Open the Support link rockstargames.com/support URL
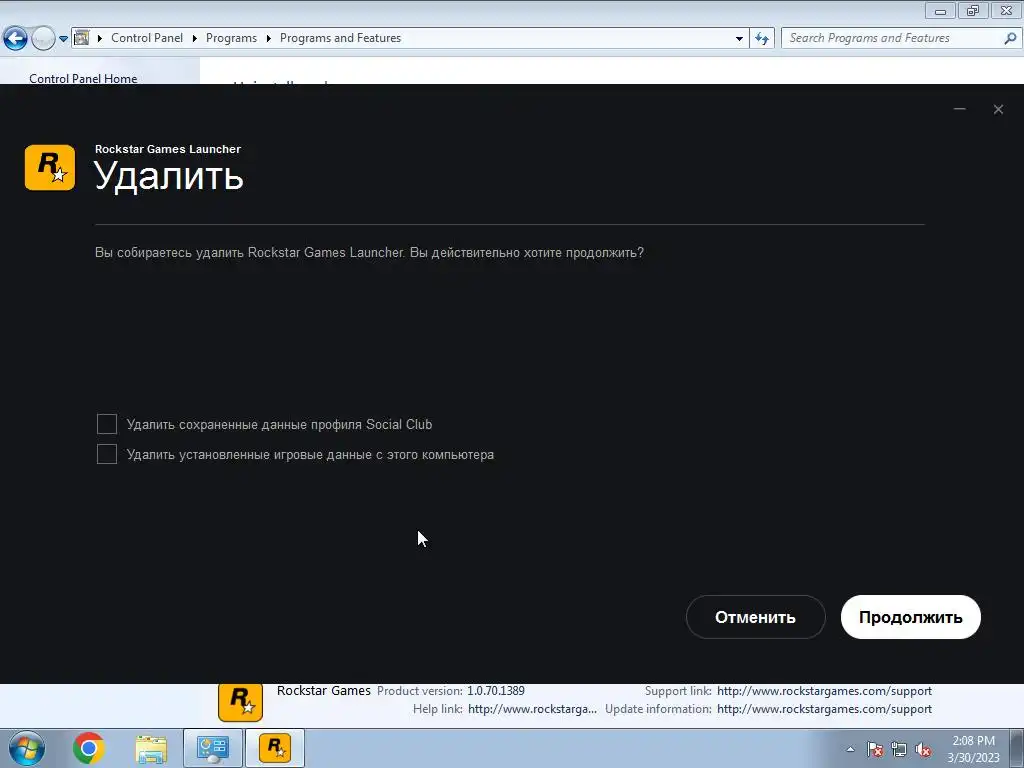Screen dimensions: 1024x768 pos(824,691)
